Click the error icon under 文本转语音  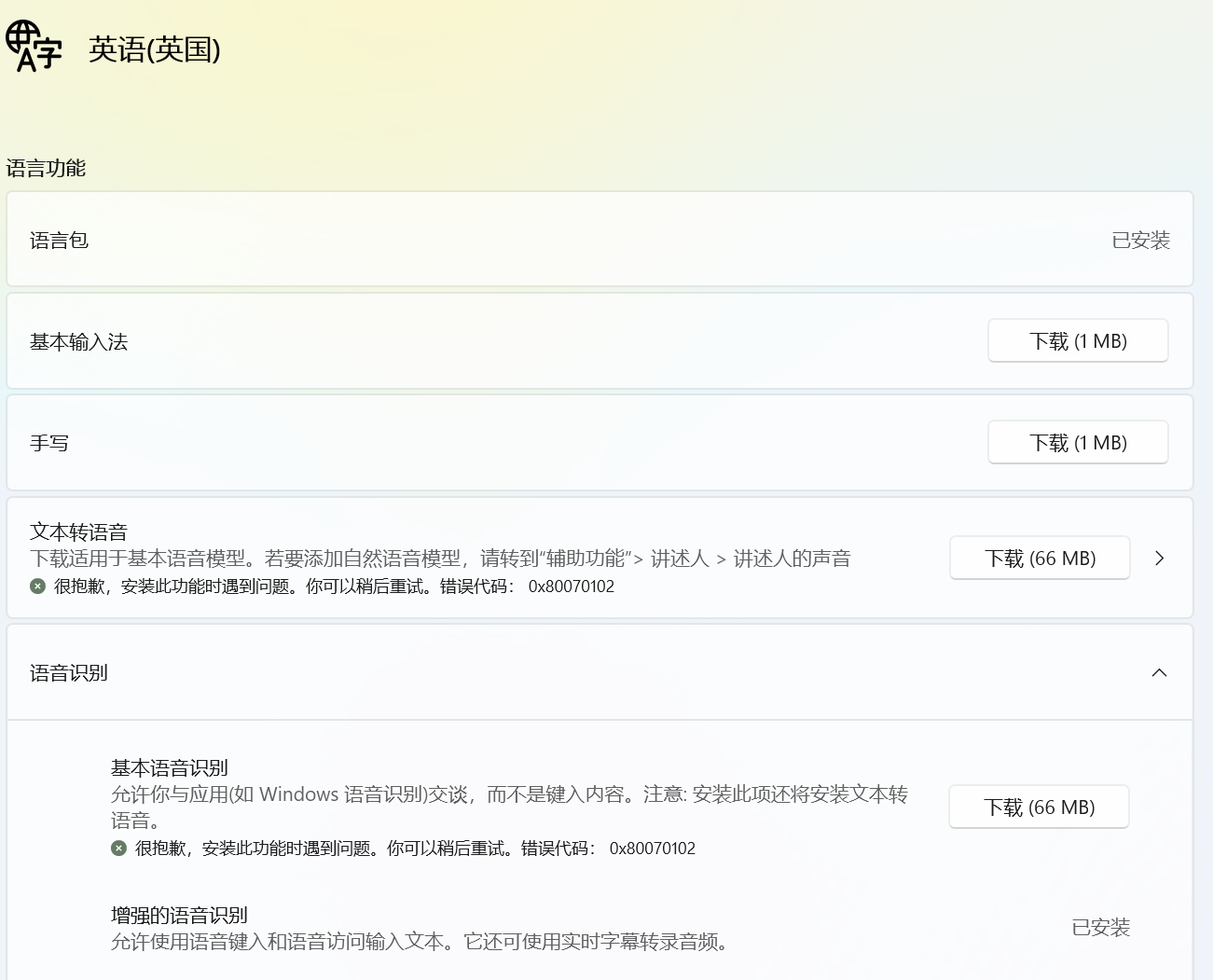(37, 587)
